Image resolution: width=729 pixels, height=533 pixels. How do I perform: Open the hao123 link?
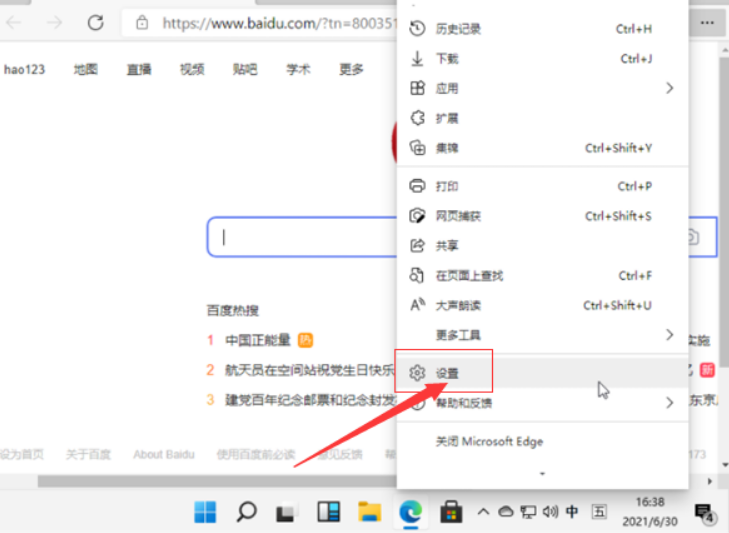pos(24,69)
